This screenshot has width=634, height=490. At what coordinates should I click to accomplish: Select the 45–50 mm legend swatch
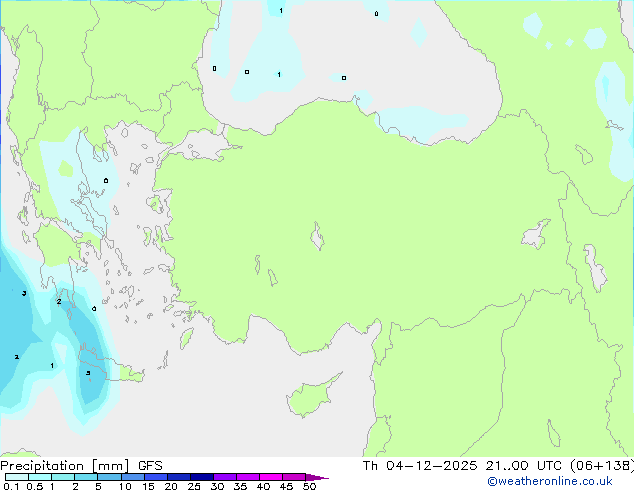(294, 477)
